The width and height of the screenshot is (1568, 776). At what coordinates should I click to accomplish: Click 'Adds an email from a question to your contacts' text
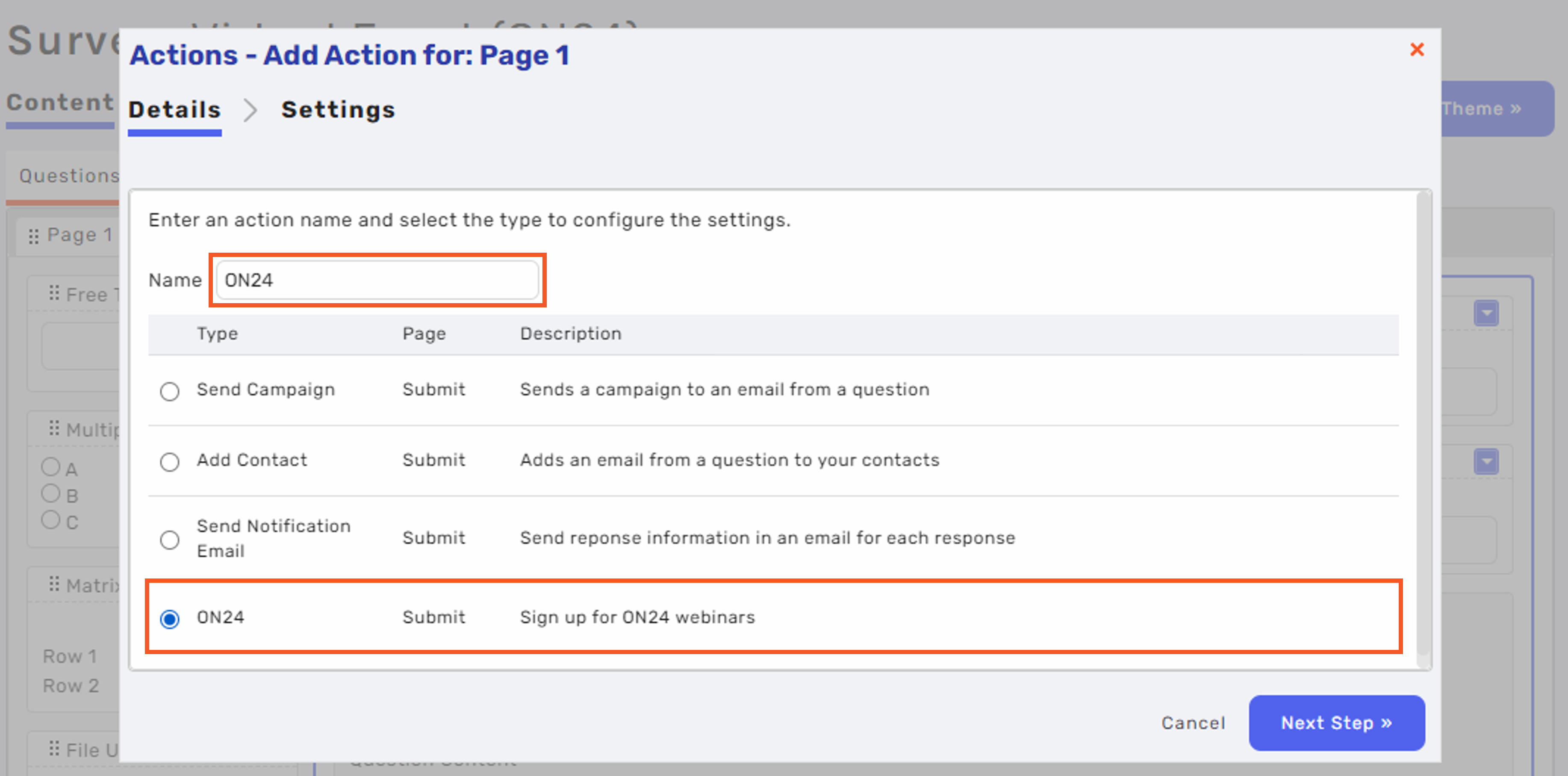click(x=729, y=460)
